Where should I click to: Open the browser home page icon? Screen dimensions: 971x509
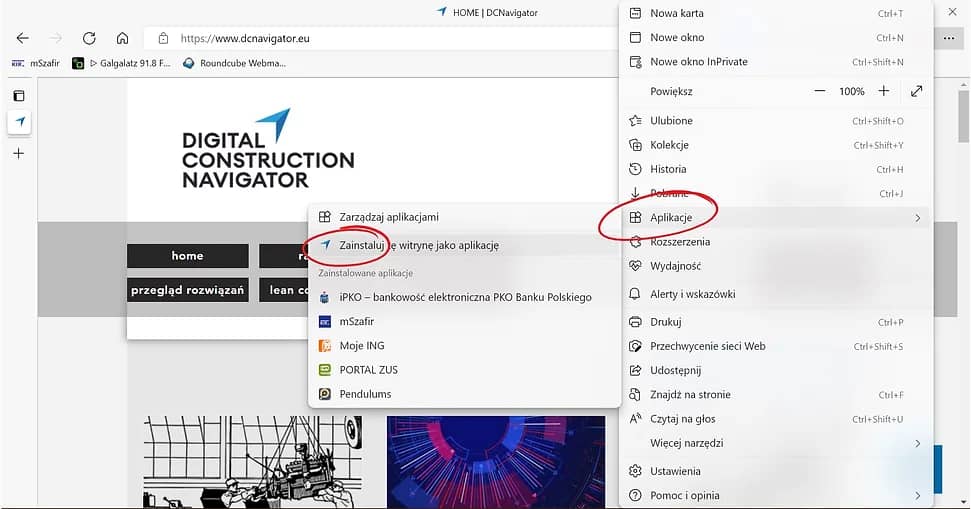click(x=123, y=38)
